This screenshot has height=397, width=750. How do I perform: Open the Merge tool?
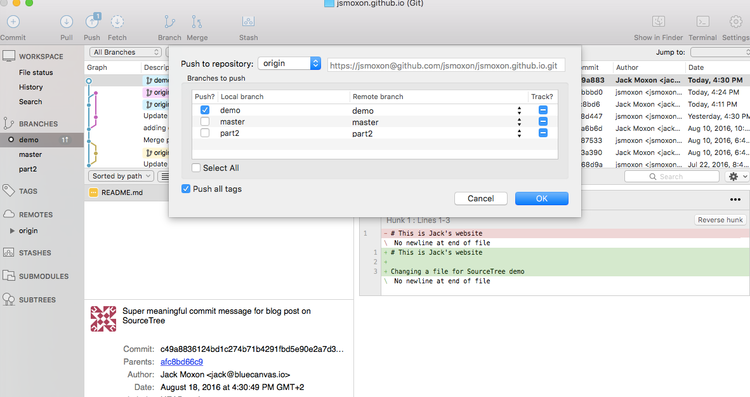197,22
